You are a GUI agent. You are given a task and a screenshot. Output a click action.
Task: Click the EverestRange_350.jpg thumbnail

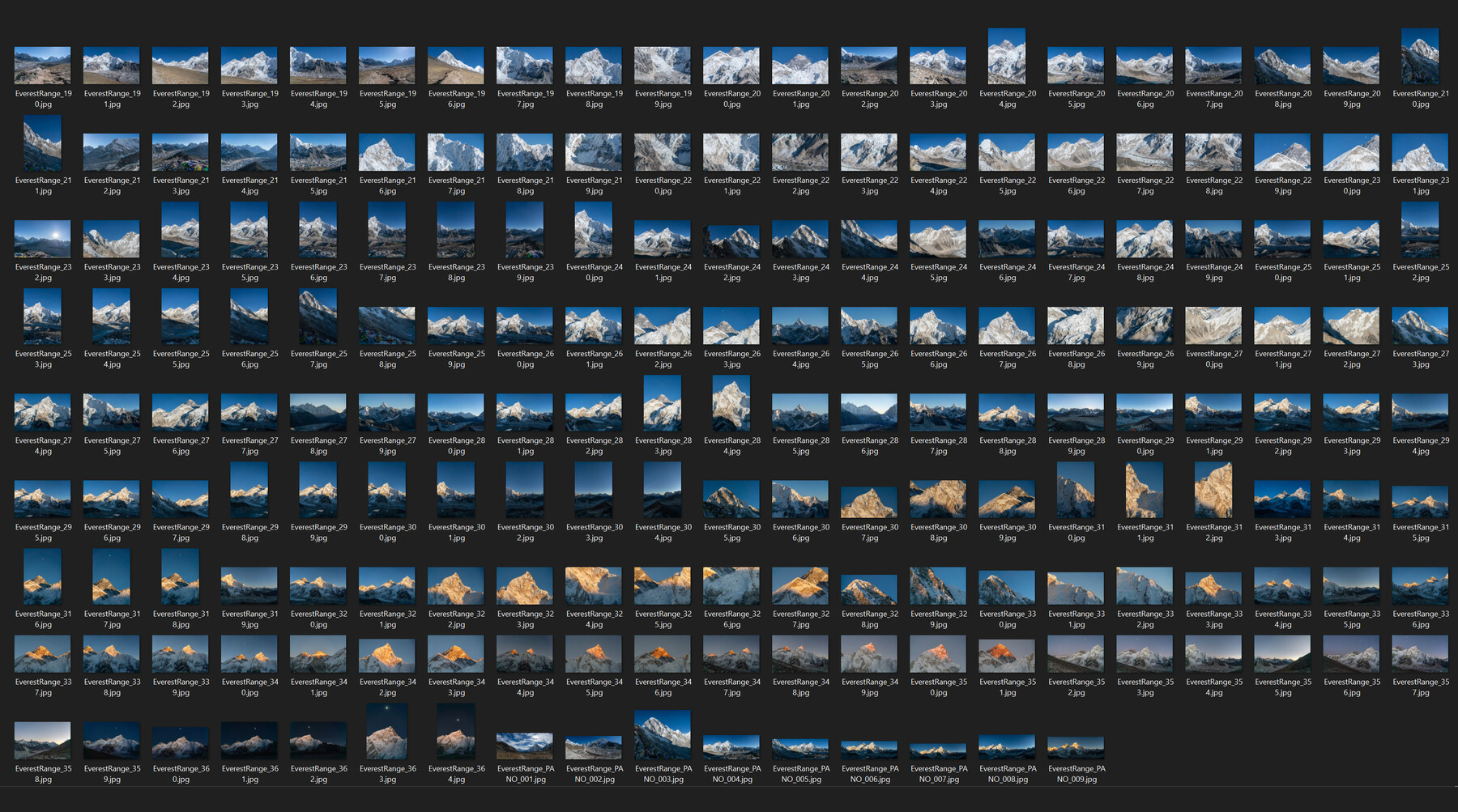938,653
